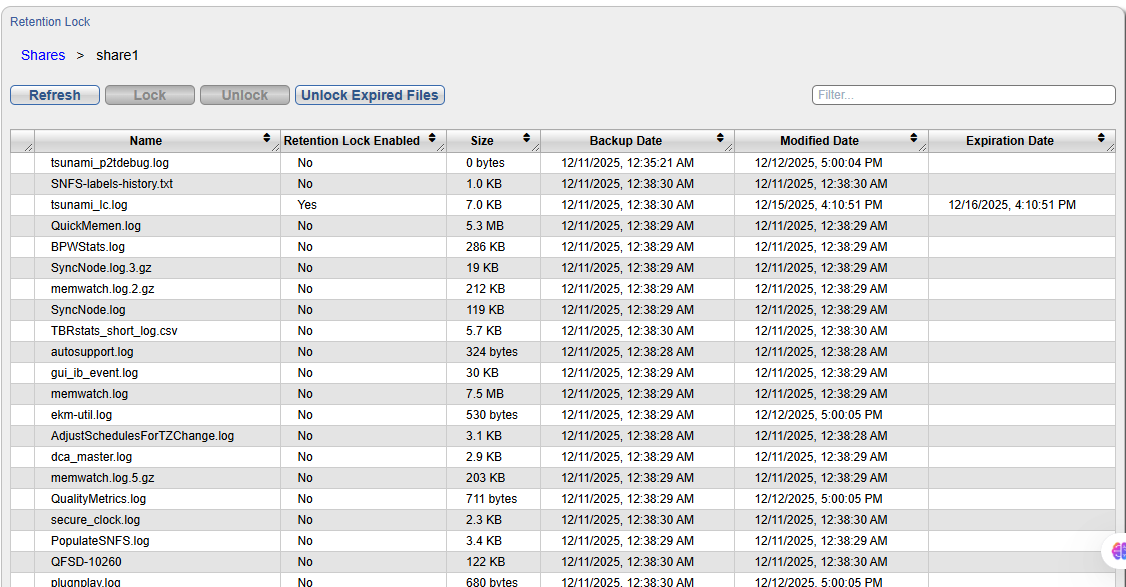Screen dimensions: 1126x587
Task: Open the colorful brain assistant icon
Action: click(1117, 551)
